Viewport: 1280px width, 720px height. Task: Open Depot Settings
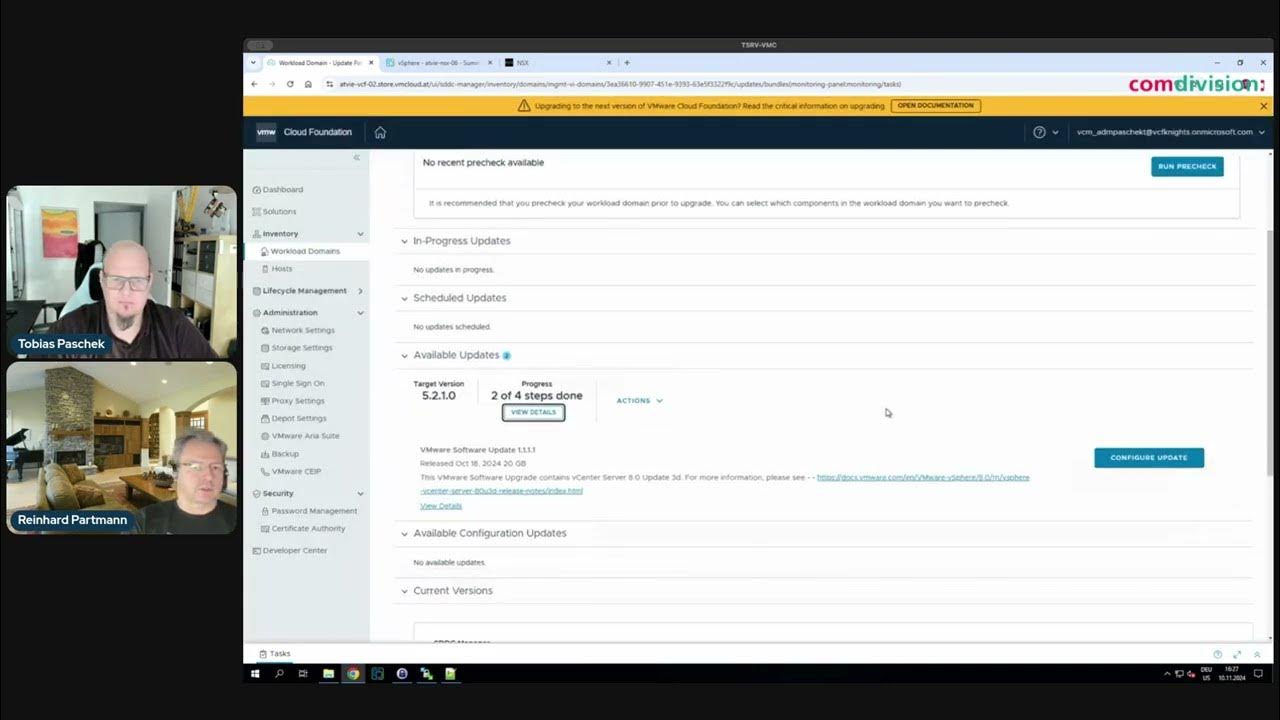(299, 418)
